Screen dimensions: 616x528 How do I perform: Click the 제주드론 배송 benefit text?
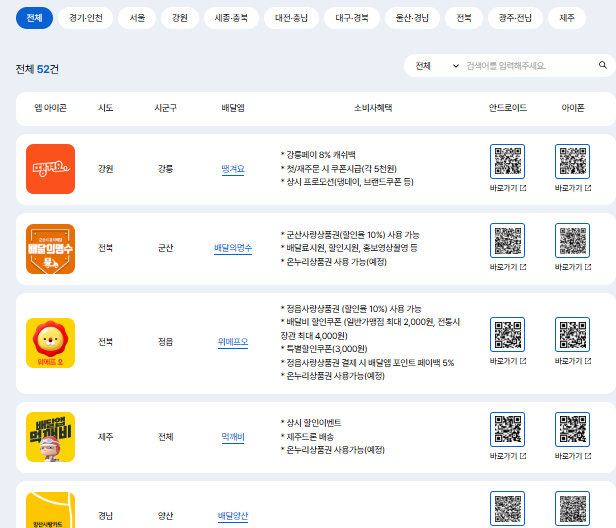[x=307, y=437]
